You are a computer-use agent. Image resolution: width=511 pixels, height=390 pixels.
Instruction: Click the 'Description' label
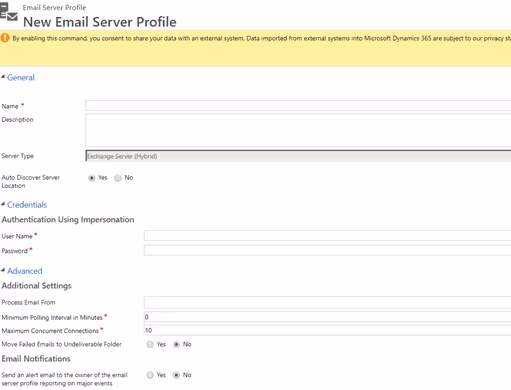click(x=17, y=119)
